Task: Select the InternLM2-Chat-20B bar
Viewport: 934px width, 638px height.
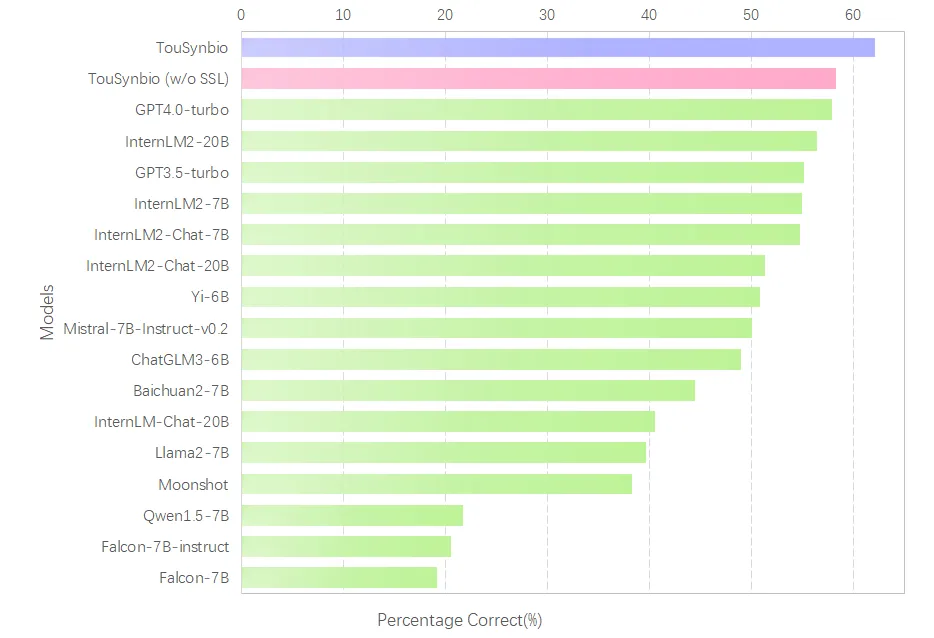Action: click(x=503, y=266)
